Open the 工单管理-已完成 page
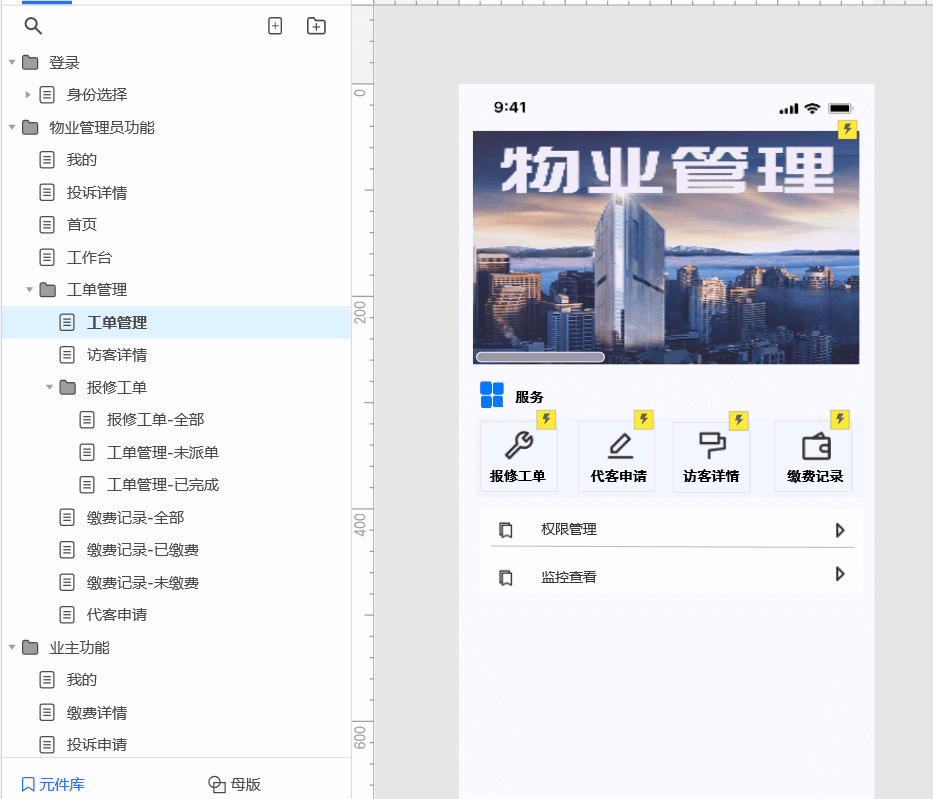The height and width of the screenshot is (799, 933). click(x=163, y=484)
